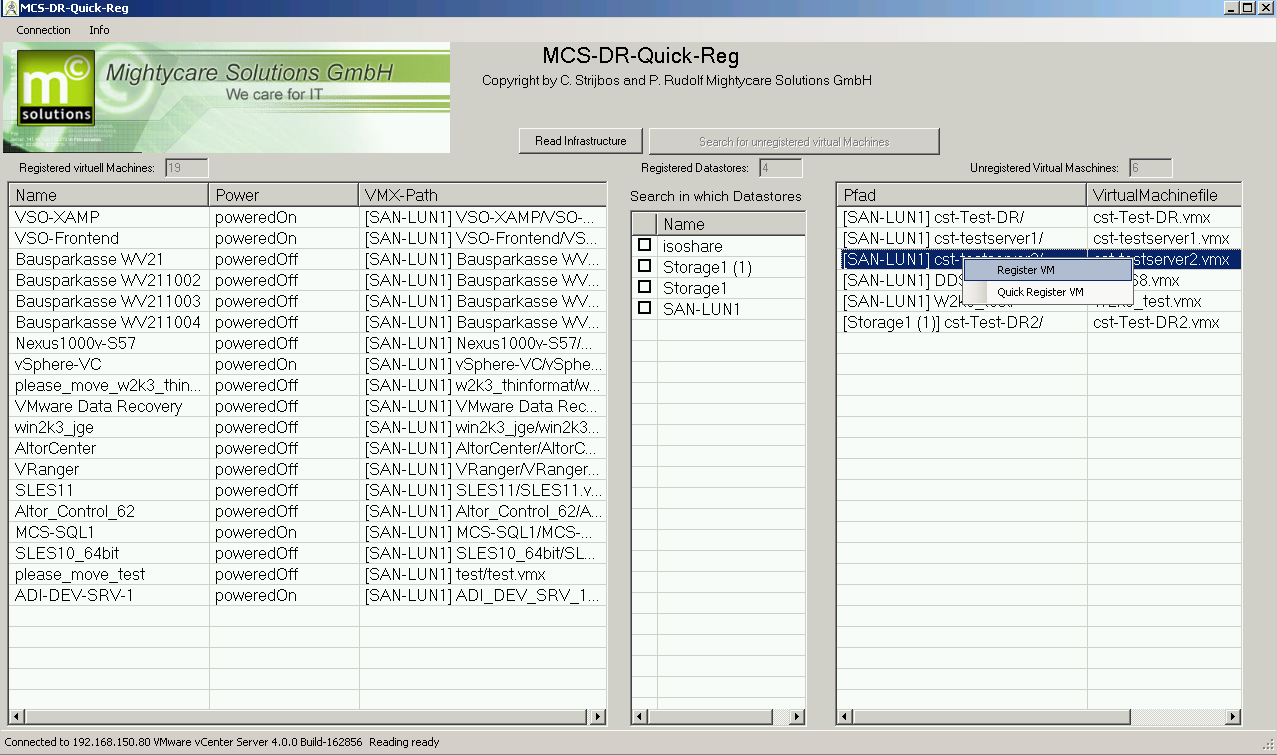
Task: Click left arrow of unregistered machines scrollbar
Action: pos(847,717)
